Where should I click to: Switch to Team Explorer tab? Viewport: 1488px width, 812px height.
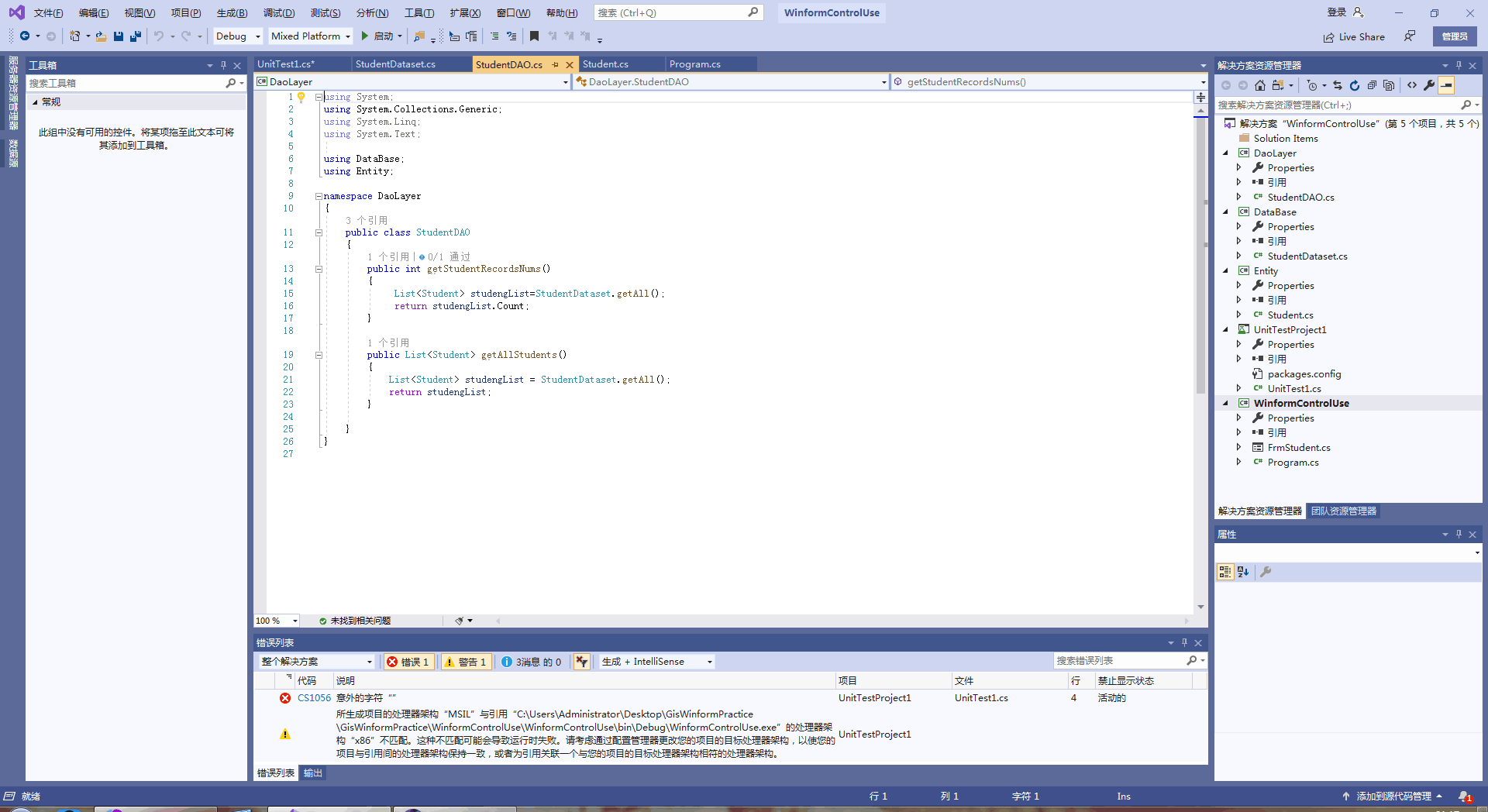(1344, 511)
